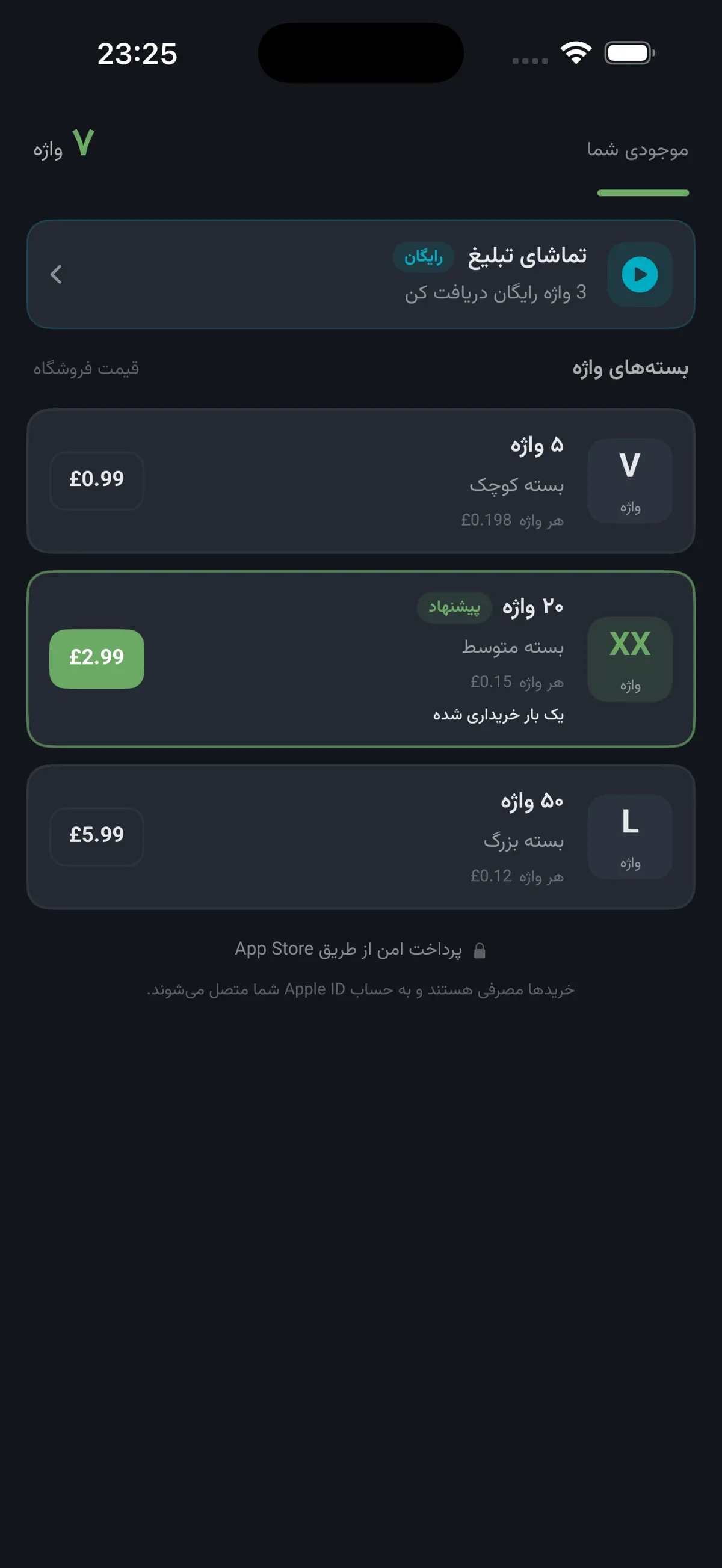Buy the 20-word pack for £2.99
The height and width of the screenshot is (1568, 722).
97,659
